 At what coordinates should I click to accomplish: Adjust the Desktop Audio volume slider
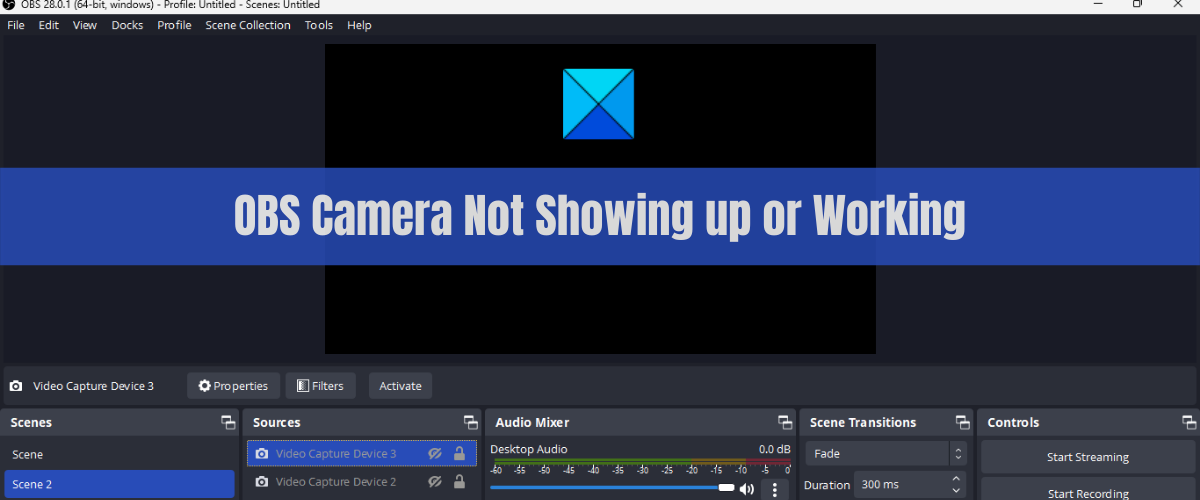coord(612,488)
